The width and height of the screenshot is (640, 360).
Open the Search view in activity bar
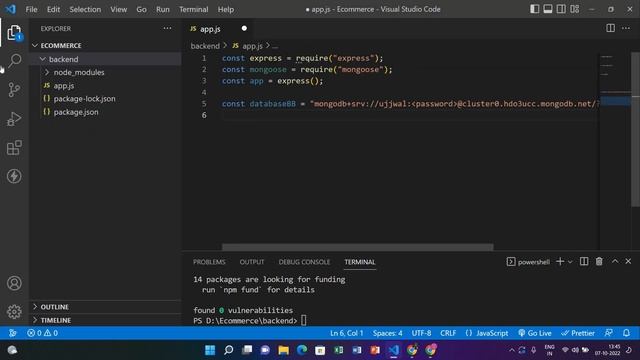[14, 61]
